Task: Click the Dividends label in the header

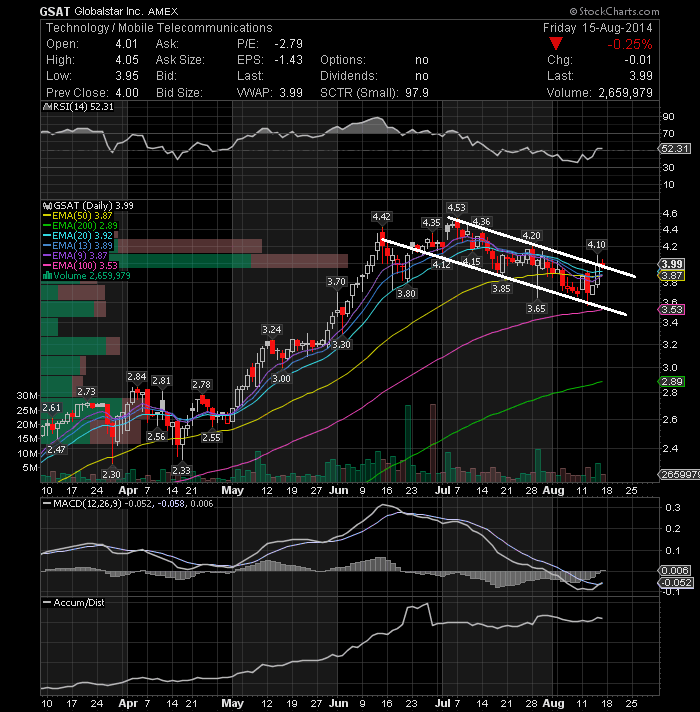Action: pyautogui.click(x=349, y=76)
